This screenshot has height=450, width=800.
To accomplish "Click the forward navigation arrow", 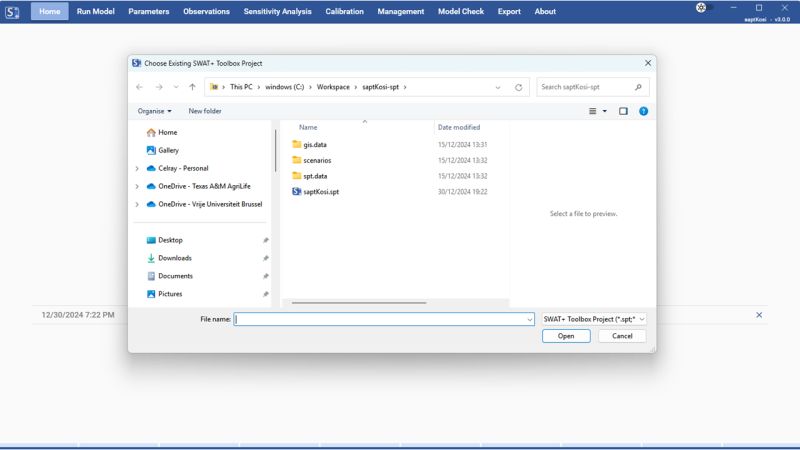I will [x=159, y=87].
